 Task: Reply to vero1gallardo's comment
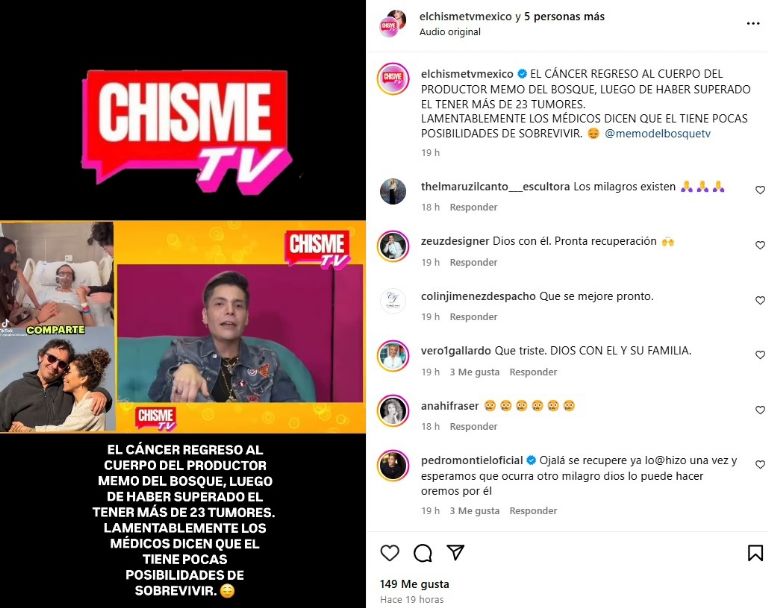click(x=533, y=372)
